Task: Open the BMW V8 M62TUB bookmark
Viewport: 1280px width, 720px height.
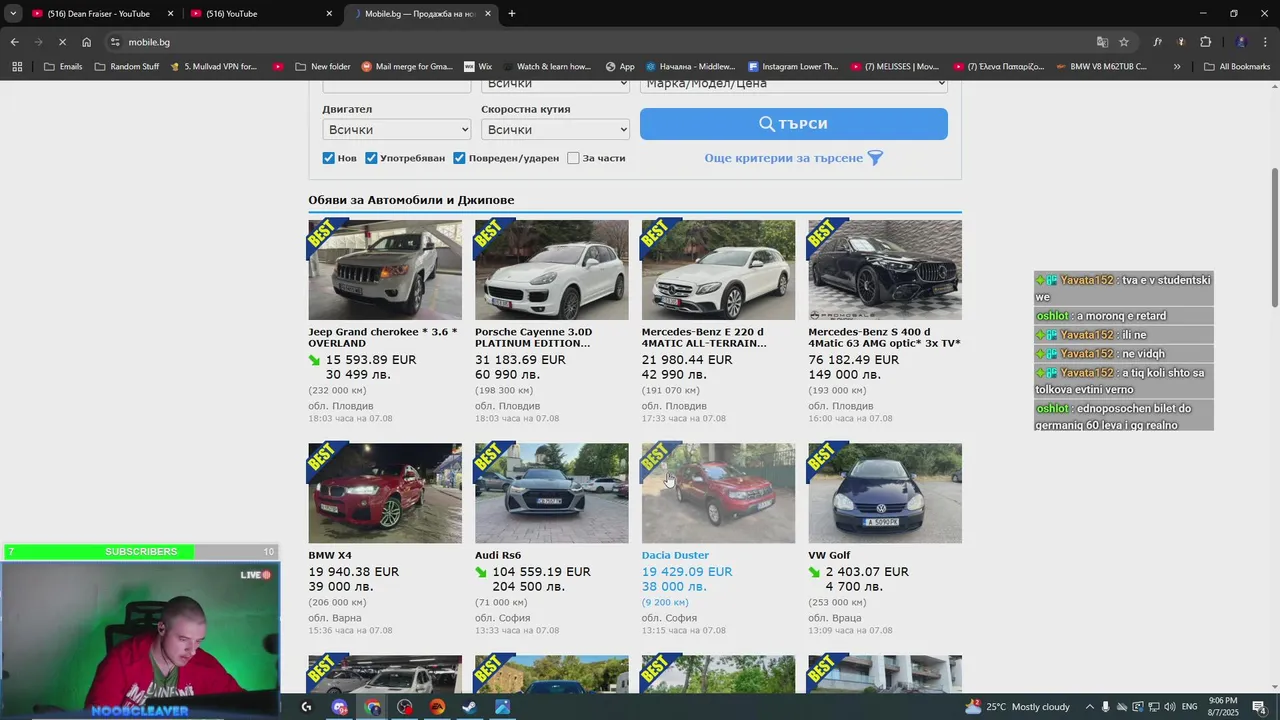Action: (x=1100, y=67)
